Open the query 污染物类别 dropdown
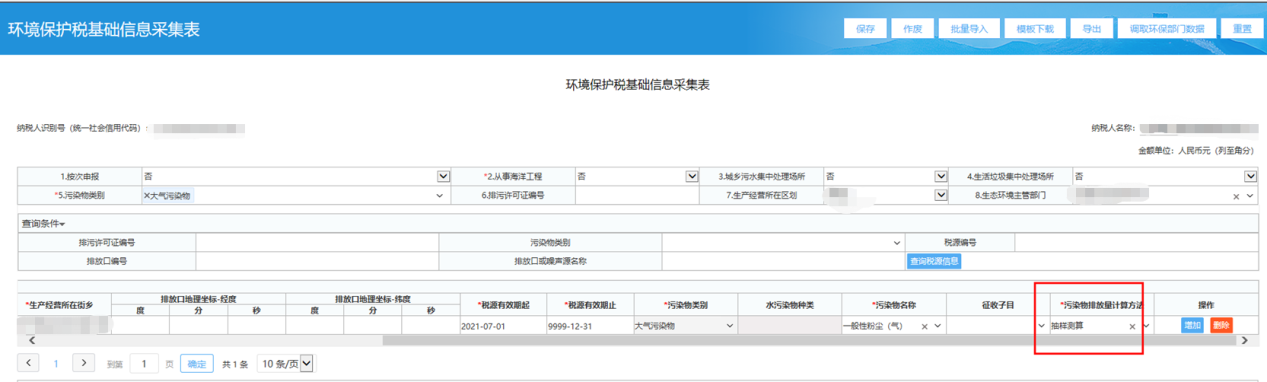Image resolution: width=1267 pixels, height=382 pixels. pyautogui.click(x=783, y=242)
